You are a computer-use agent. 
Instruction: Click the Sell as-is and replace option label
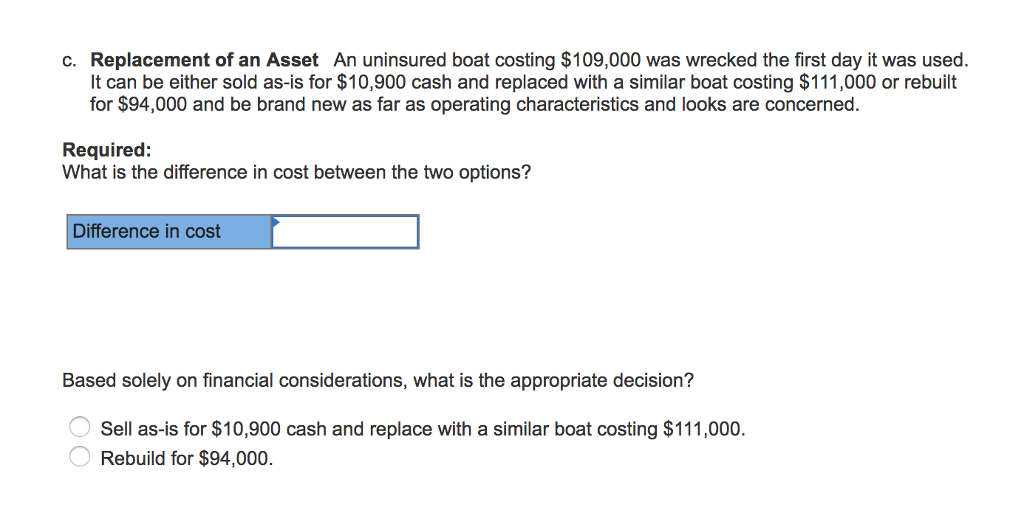423,429
